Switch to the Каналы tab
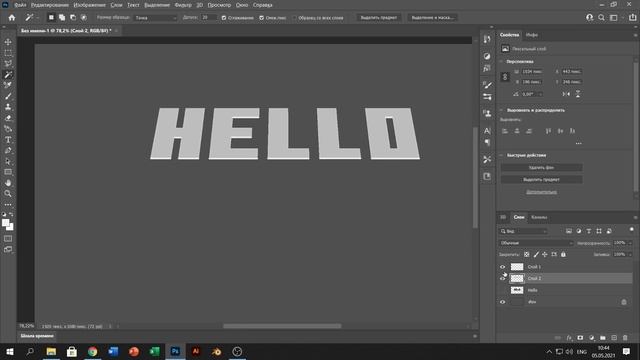The height and width of the screenshot is (360, 640). click(539, 217)
